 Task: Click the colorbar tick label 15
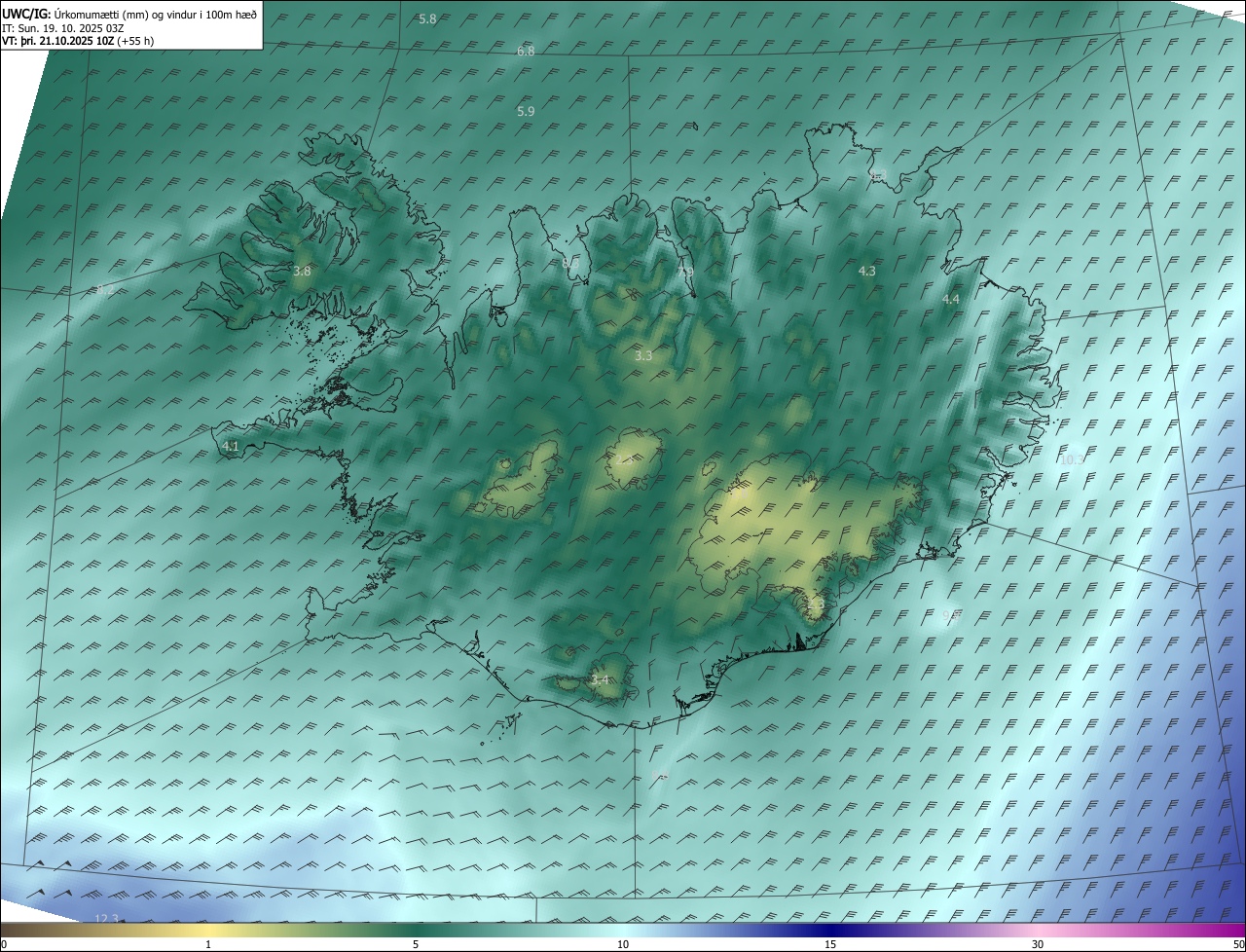[830, 944]
